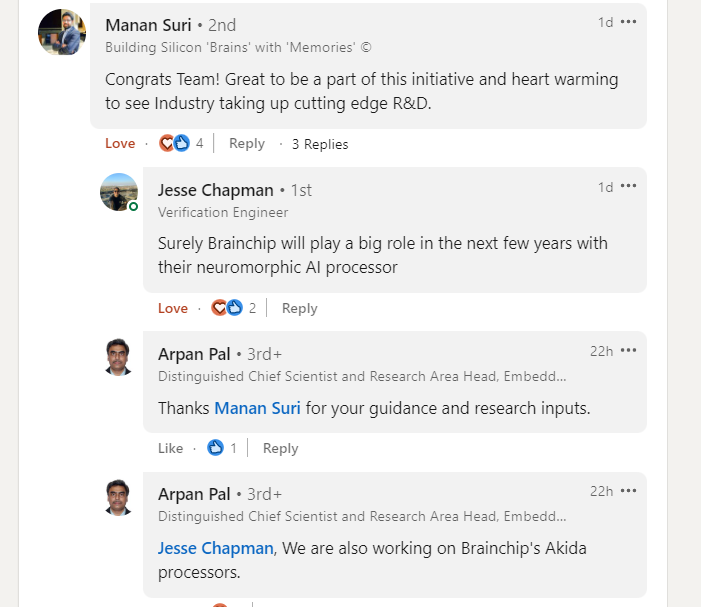Reply to Arpan Pal's thanks comment
701x607 pixels.
tap(281, 448)
